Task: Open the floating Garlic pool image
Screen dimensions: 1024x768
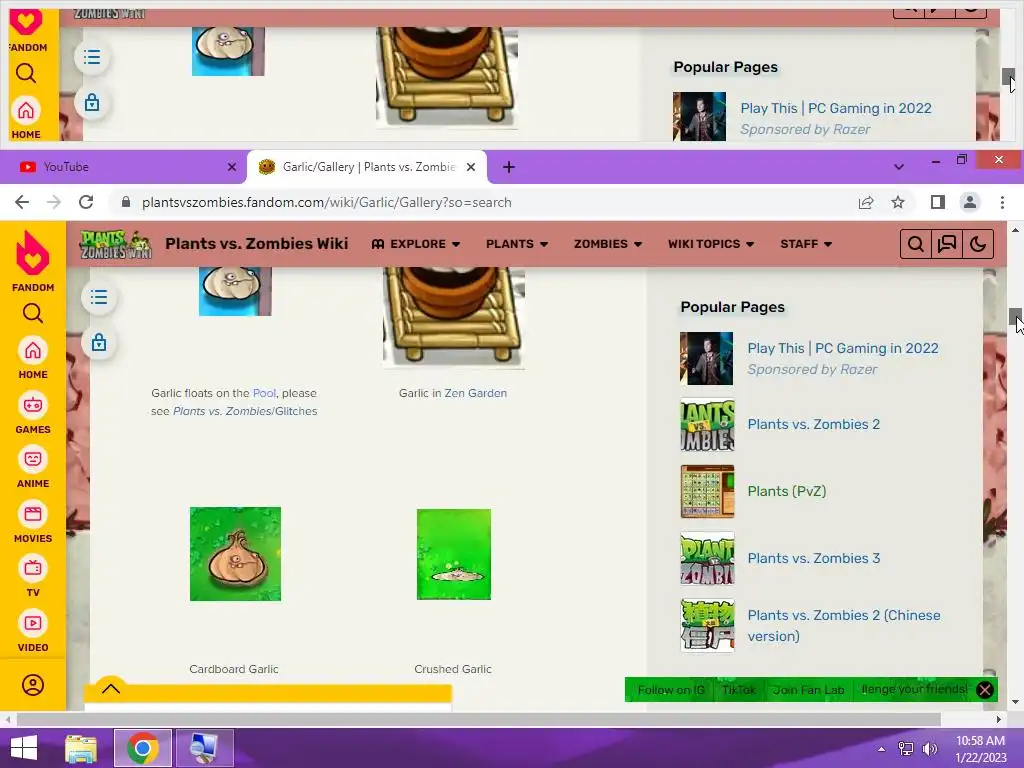Action: coord(235,291)
